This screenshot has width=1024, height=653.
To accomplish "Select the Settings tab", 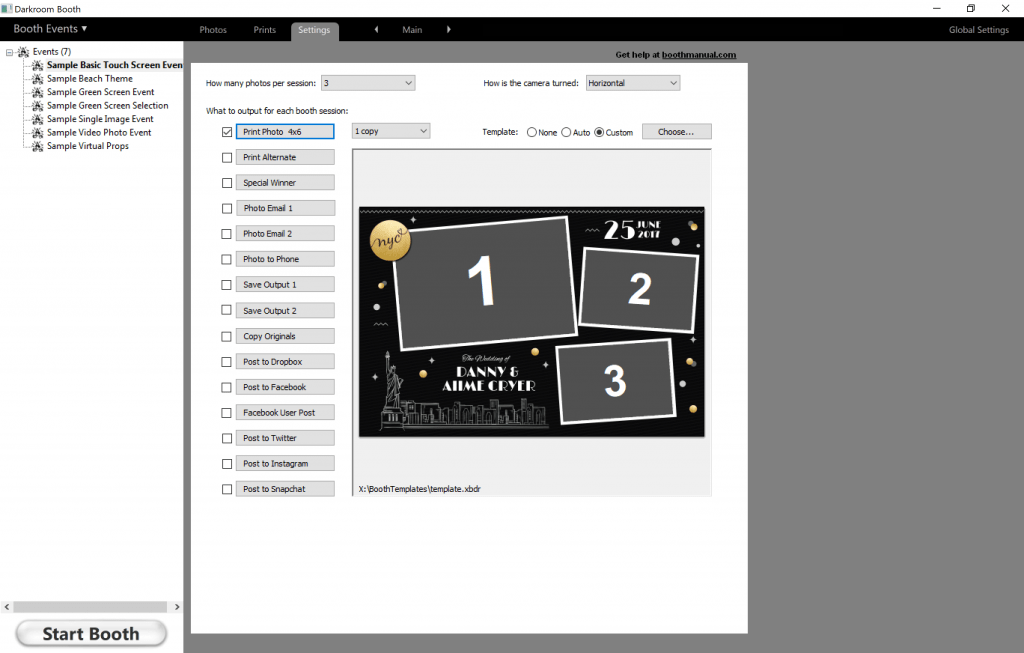I will coord(314,30).
